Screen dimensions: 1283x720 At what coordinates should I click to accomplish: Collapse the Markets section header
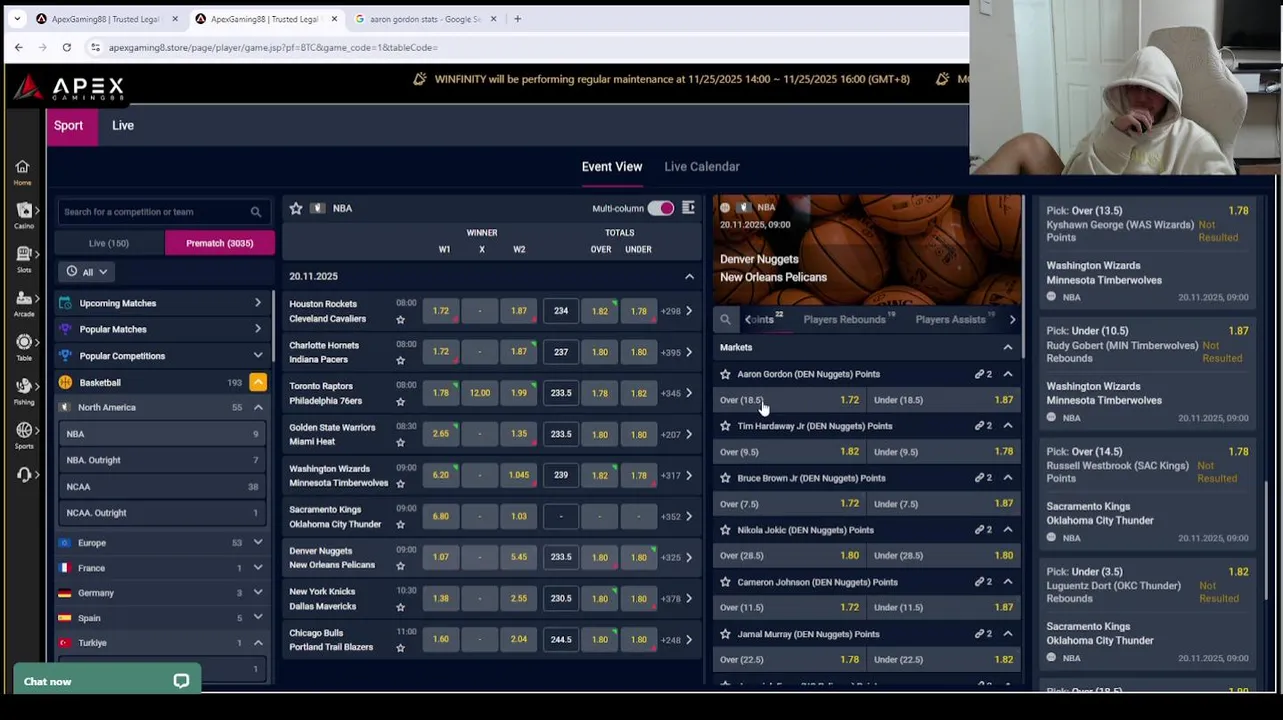point(1008,347)
